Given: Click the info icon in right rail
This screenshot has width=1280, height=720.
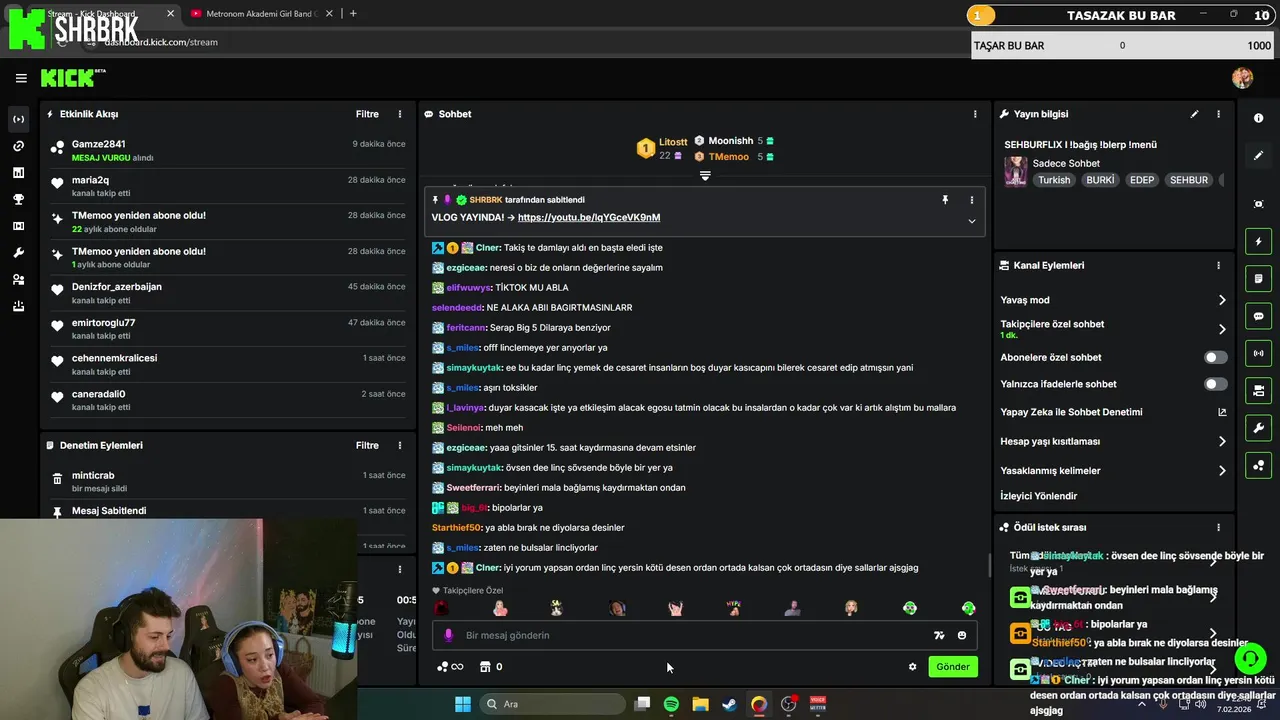Looking at the screenshot, I should (1258, 118).
